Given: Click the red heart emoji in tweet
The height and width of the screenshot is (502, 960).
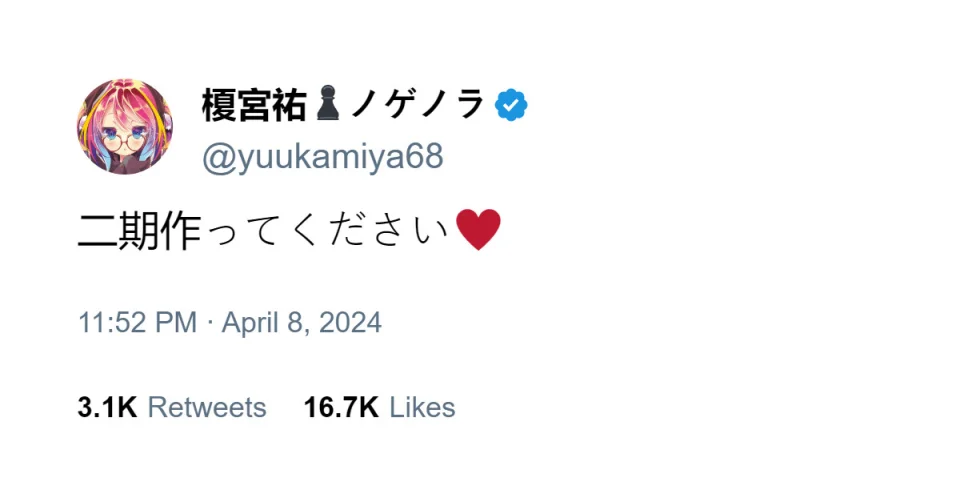Looking at the screenshot, I should click(478, 230).
